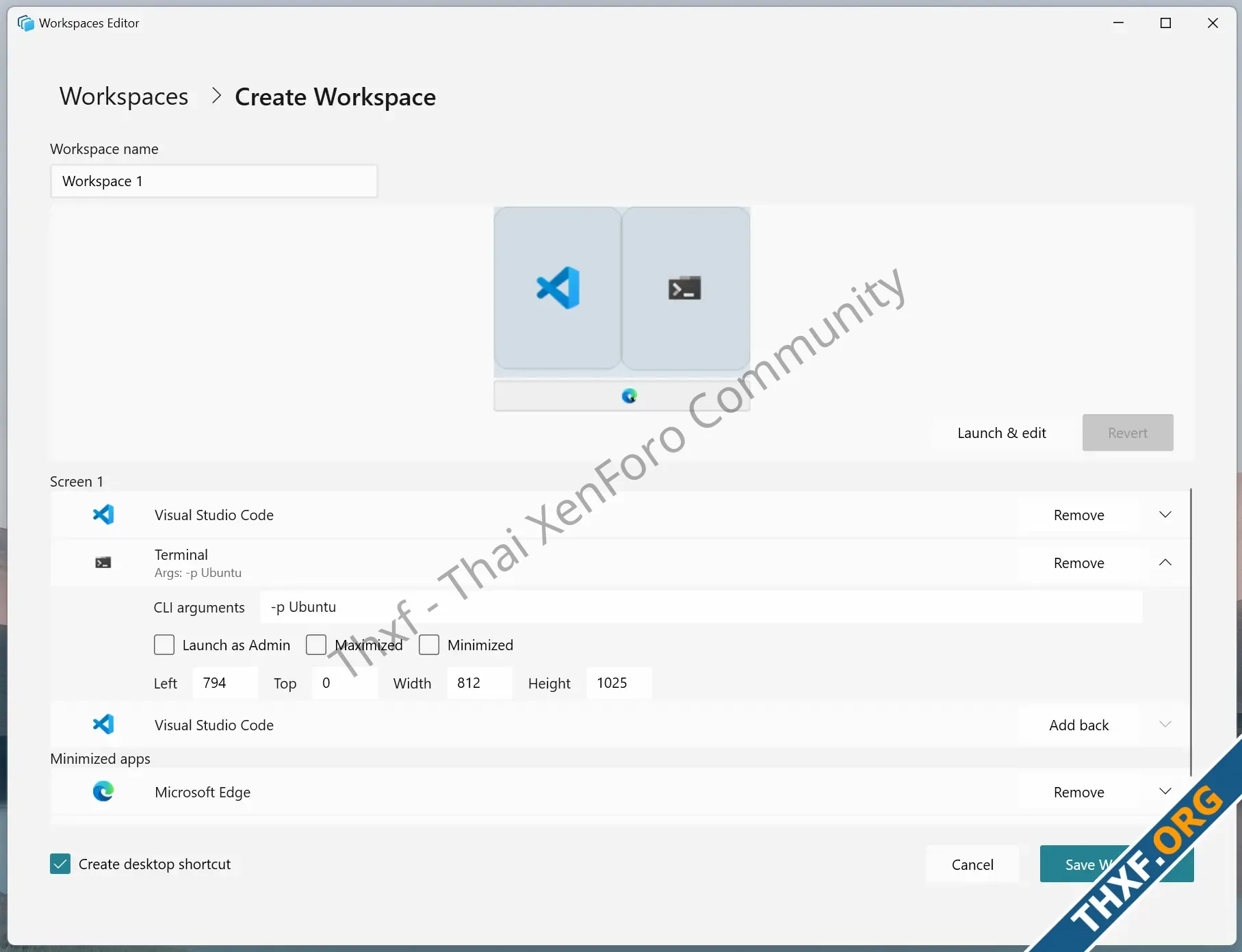Click the Terminal app icon in Screen 1
The width and height of the screenshot is (1242, 952).
[x=103, y=563]
